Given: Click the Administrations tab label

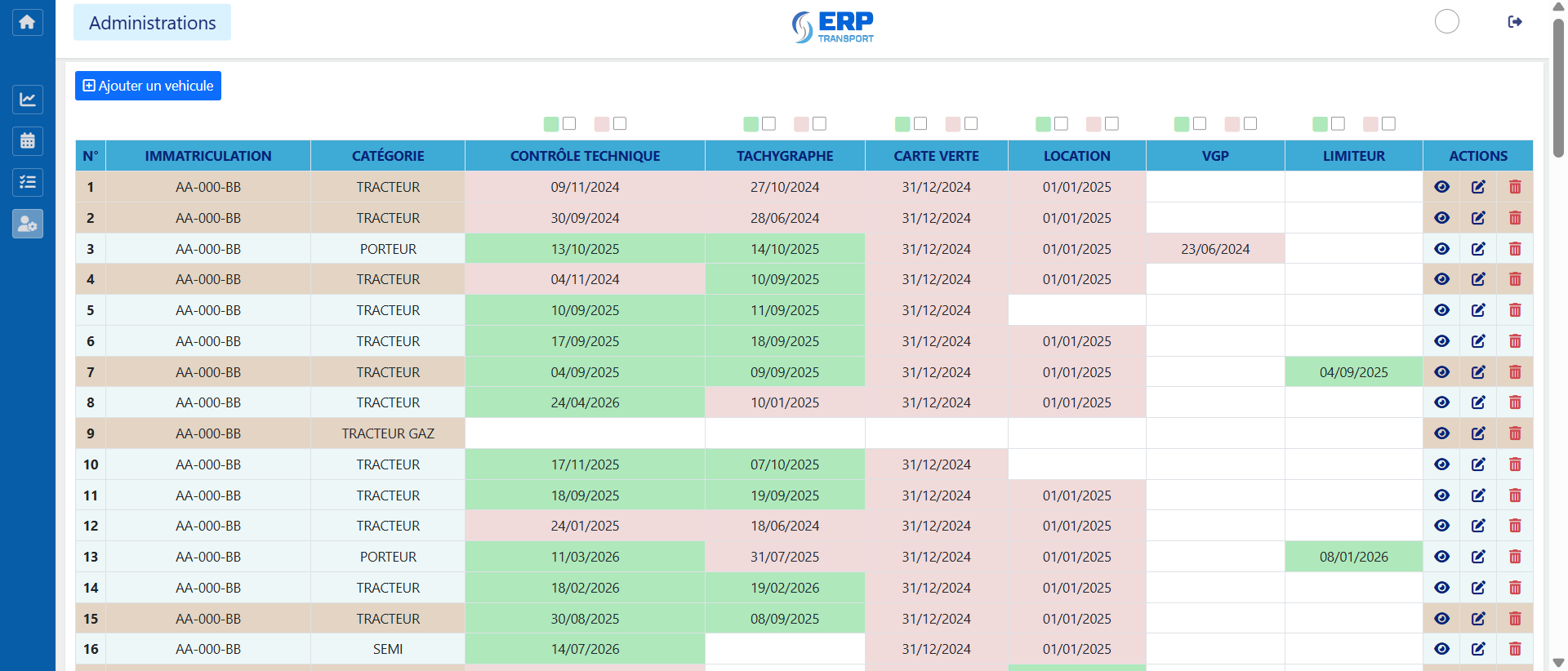Looking at the screenshot, I should tap(152, 23).
